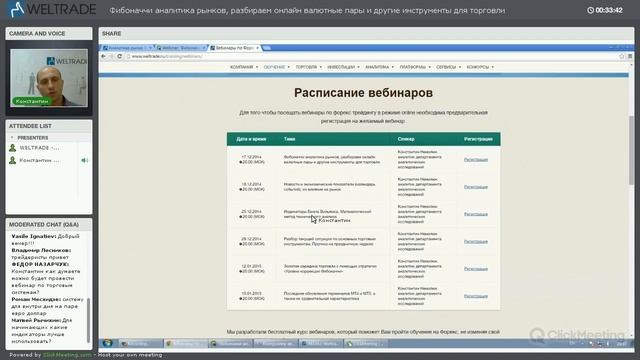Click the browser Forward arrow

tap(111, 56)
